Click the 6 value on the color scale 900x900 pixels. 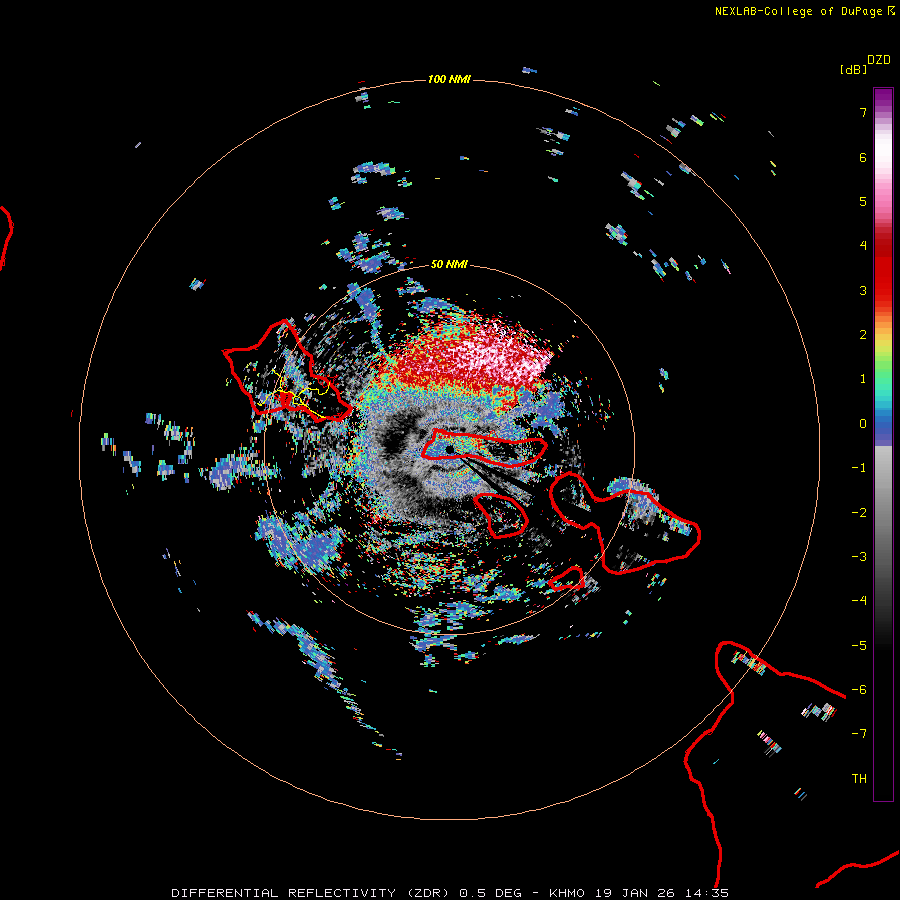click(863, 157)
